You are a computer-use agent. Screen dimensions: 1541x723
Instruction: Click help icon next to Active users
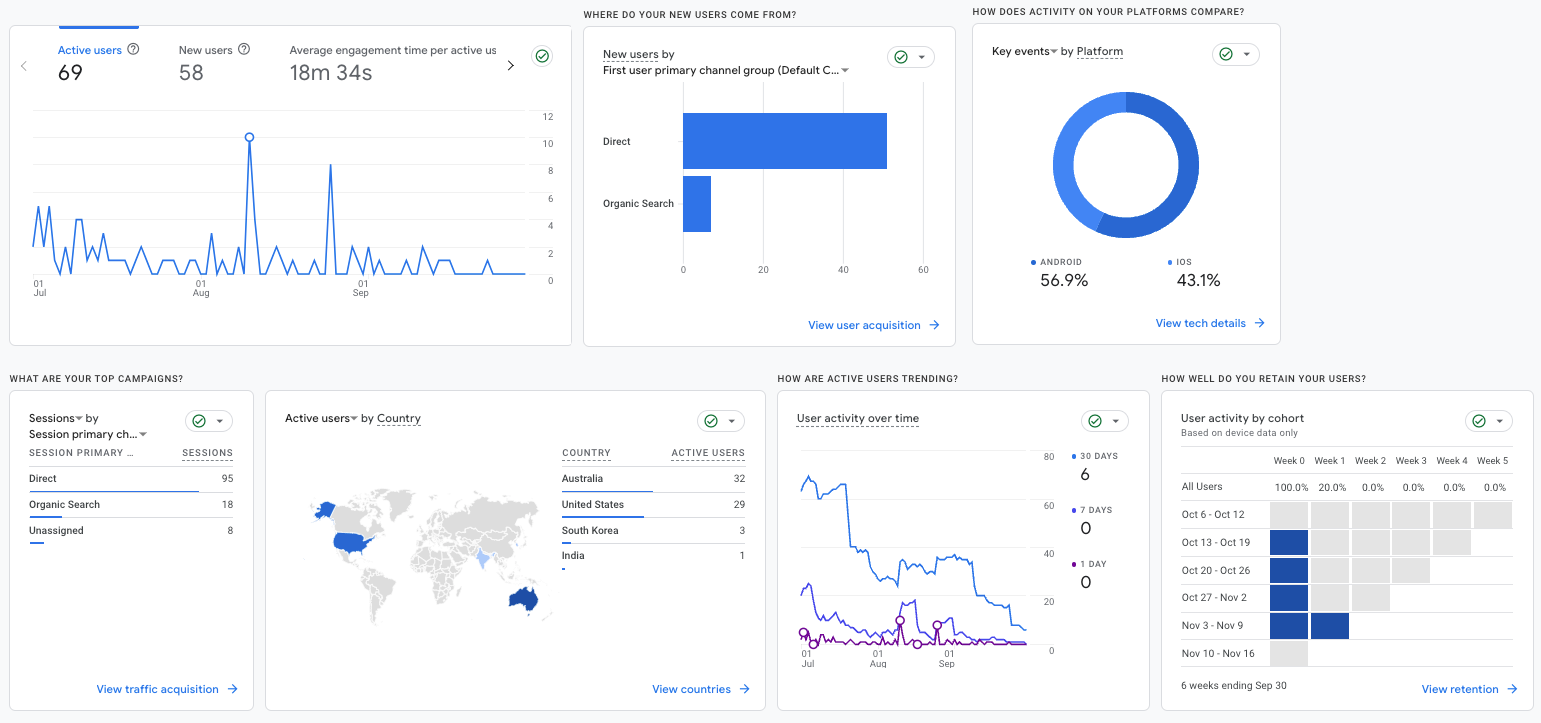(x=134, y=50)
